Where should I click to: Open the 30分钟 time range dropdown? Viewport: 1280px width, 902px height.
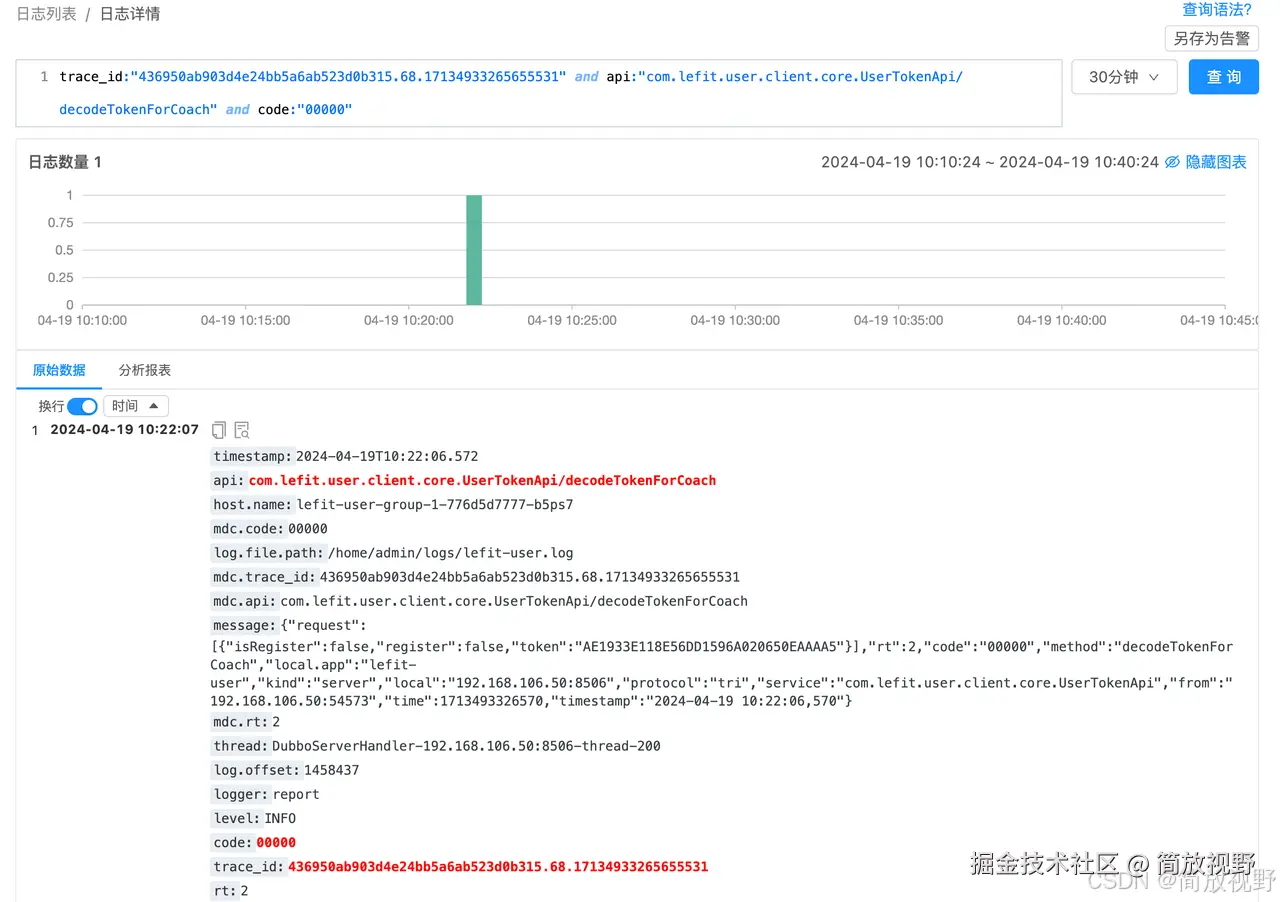click(x=1124, y=77)
